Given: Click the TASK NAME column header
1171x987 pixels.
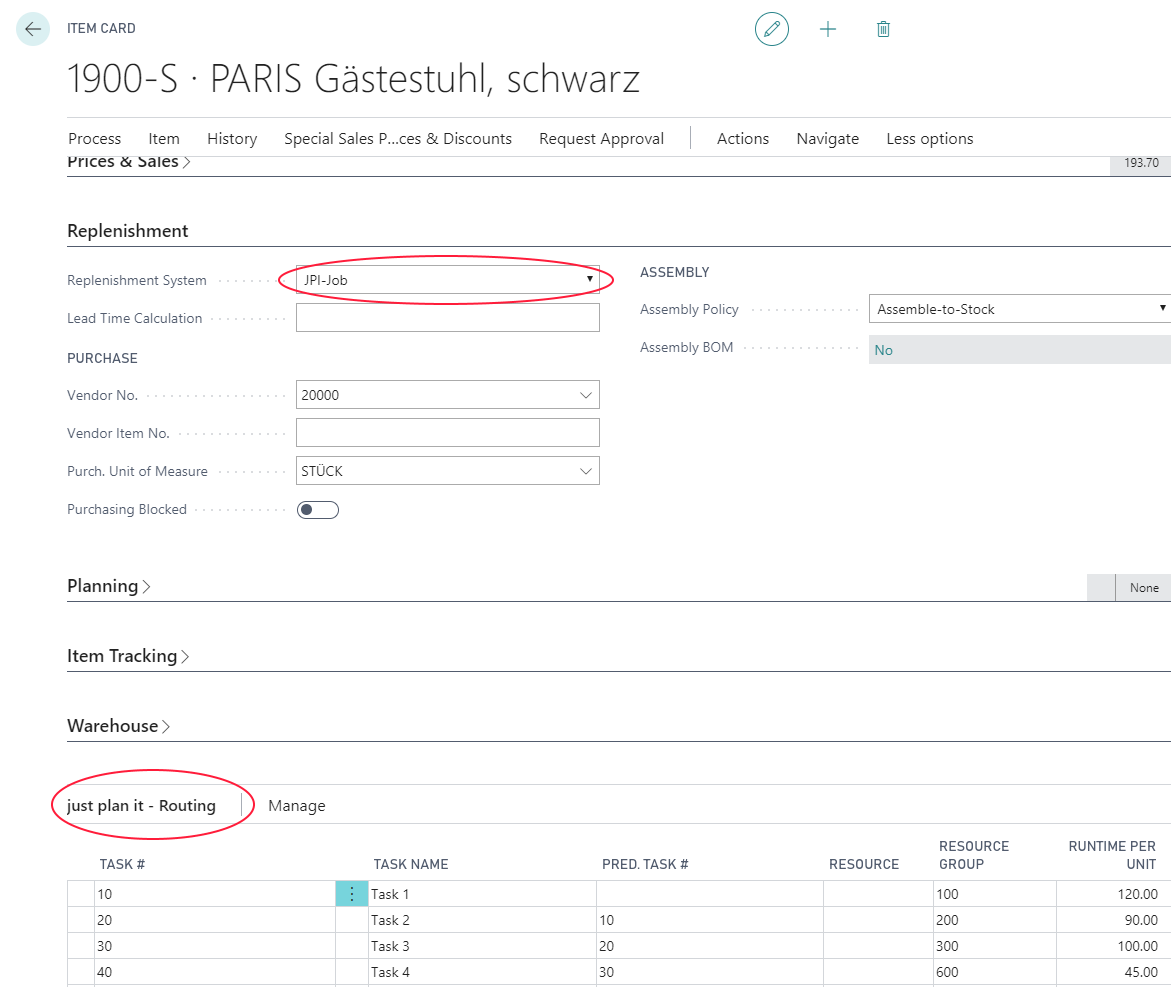Looking at the screenshot, I should 411,864.
